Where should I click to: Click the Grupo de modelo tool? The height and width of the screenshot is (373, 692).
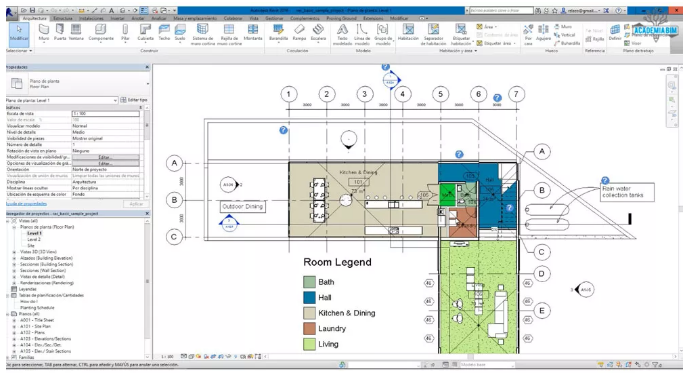[383, 34]
